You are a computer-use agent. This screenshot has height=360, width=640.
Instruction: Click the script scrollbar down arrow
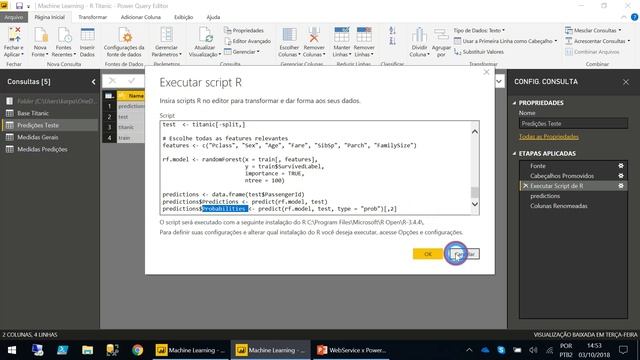point(475,204)
